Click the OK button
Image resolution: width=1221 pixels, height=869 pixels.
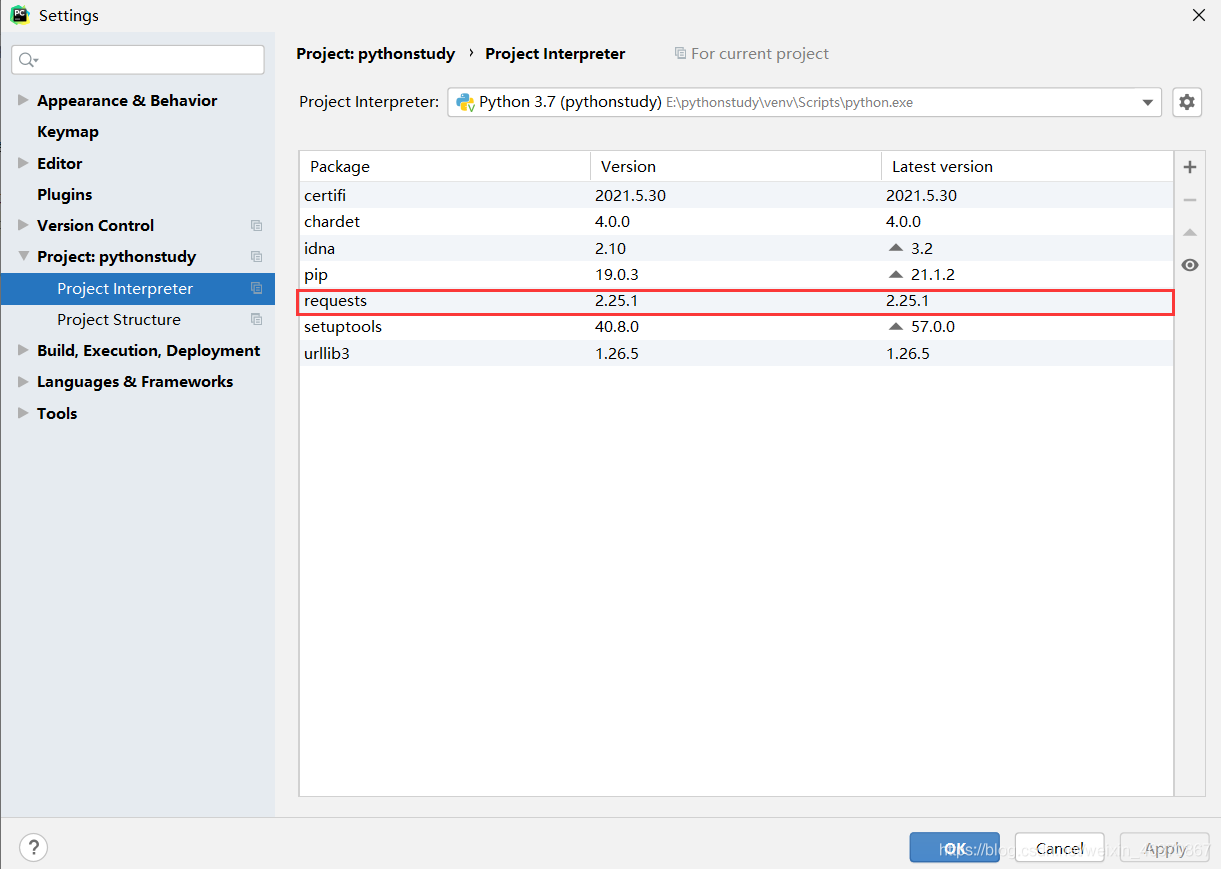pyautogui.click(x=954, y=848)
